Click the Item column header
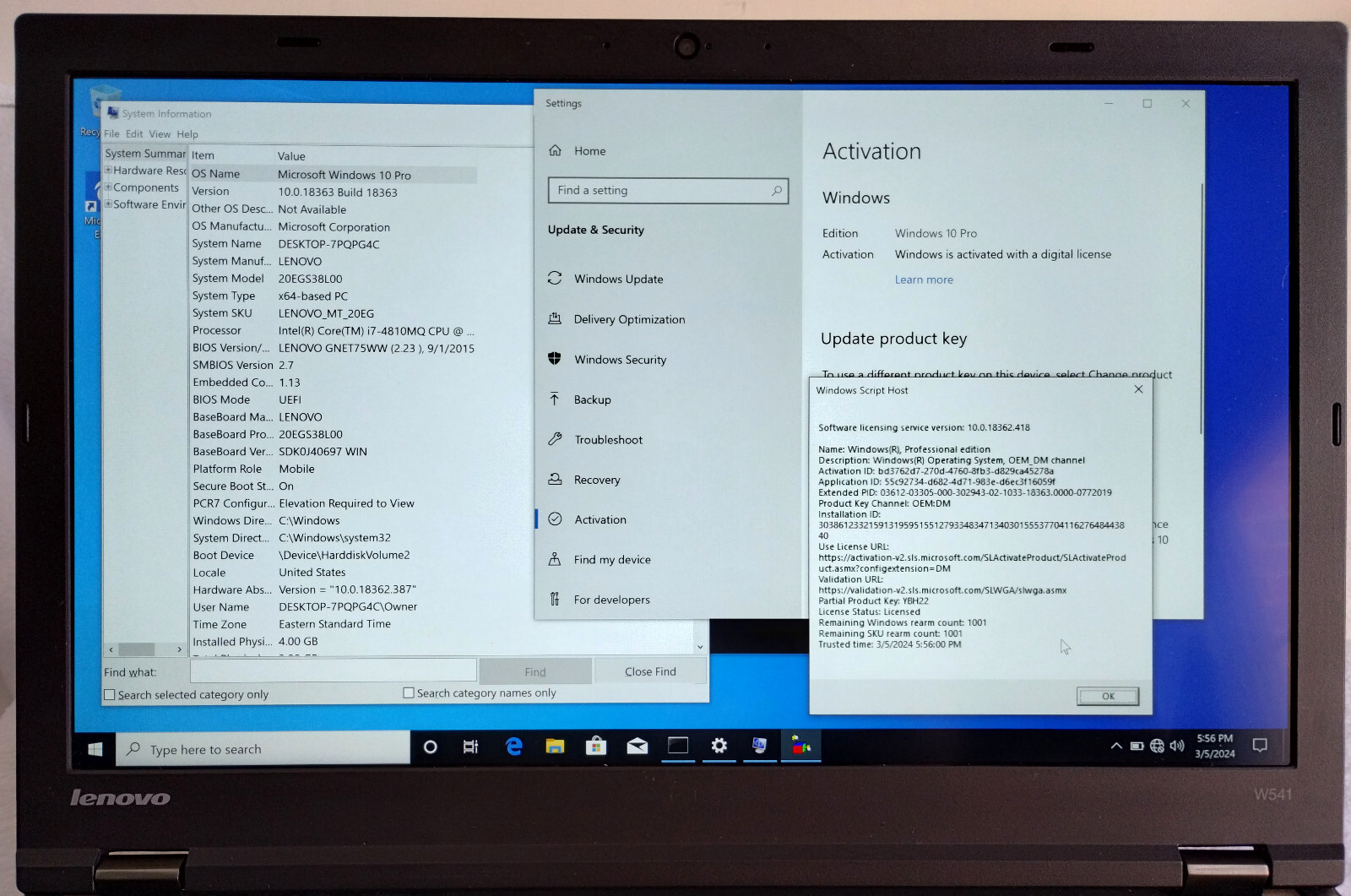 [203, 155]
